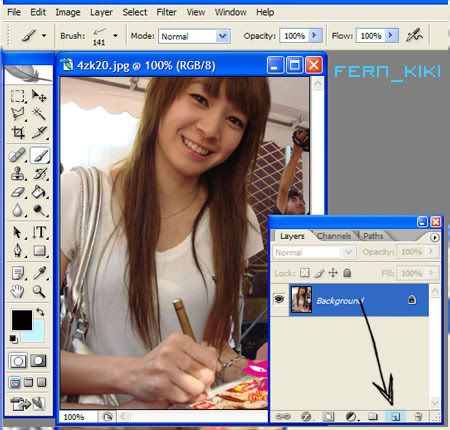450x430 pixels.
Task: Open the Layers panel flyout menu
Action: tap(434, 237)
